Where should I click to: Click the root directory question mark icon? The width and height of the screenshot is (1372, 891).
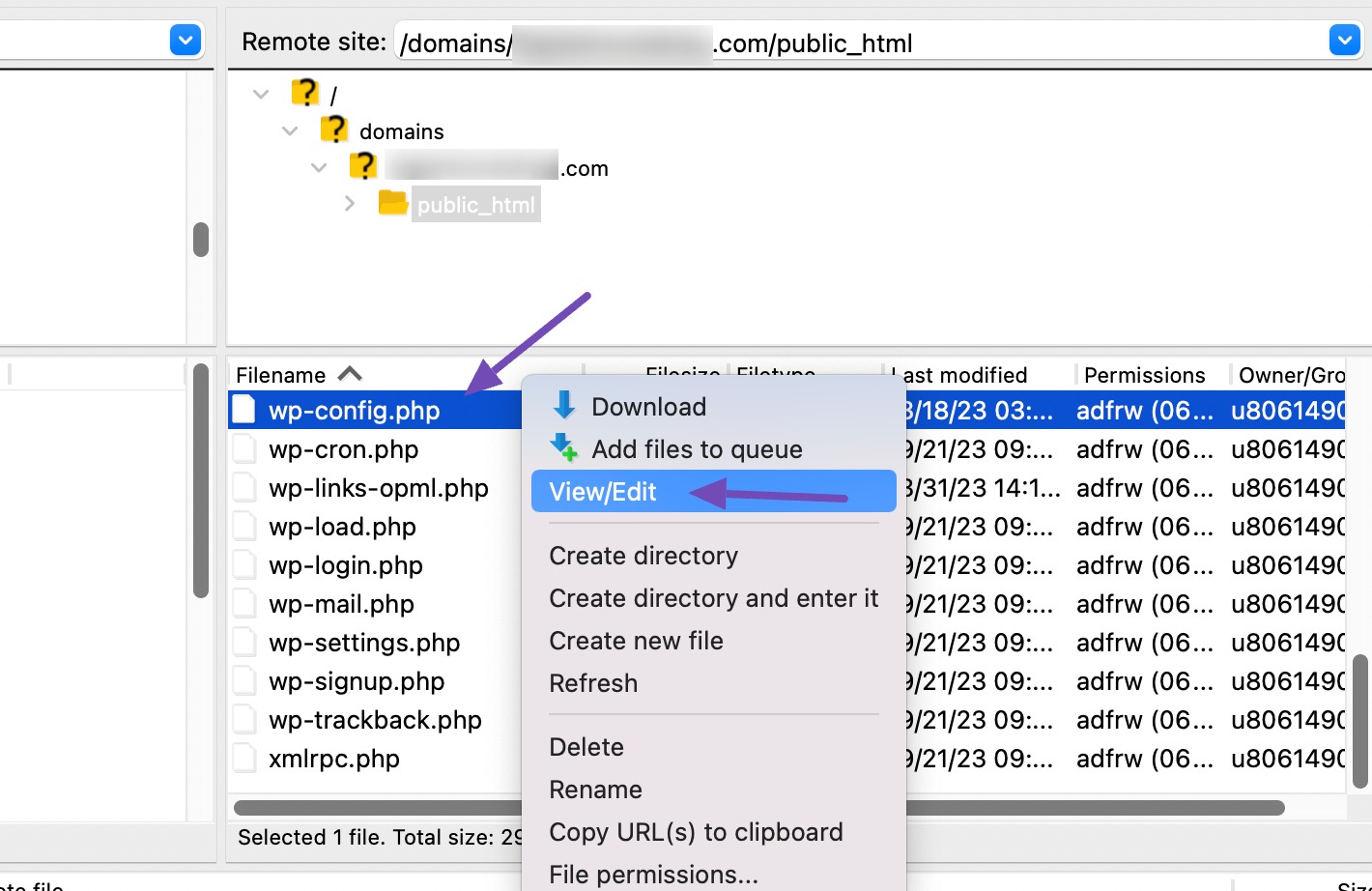point(306,92)
